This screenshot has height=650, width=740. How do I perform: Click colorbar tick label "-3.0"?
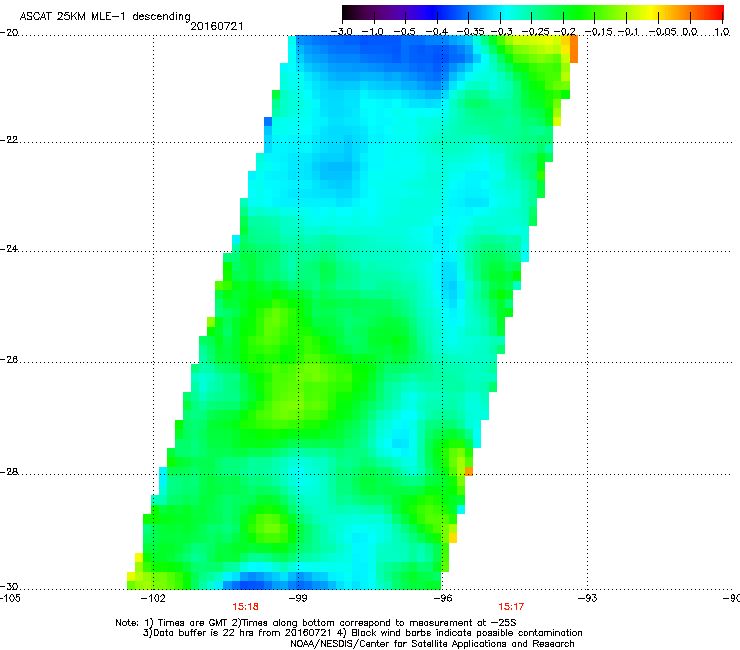[x=342, y=32]
